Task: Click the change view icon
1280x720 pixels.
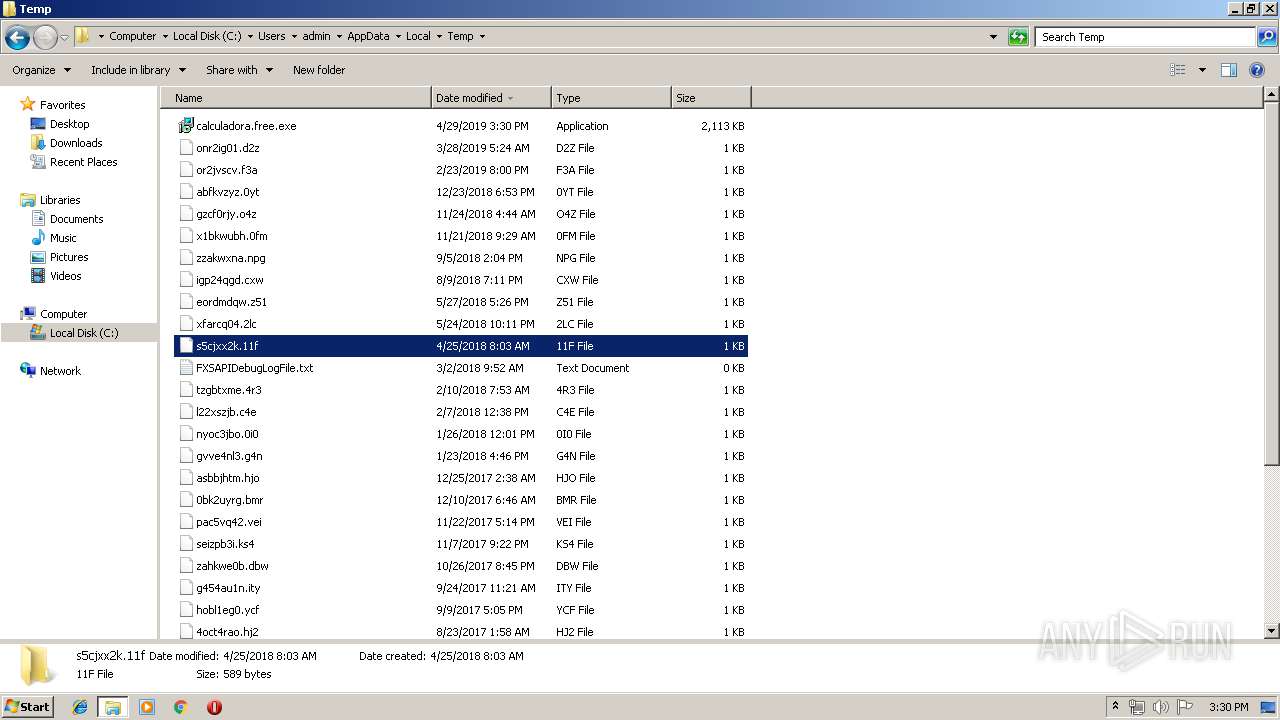Action: click(1178, 70)
